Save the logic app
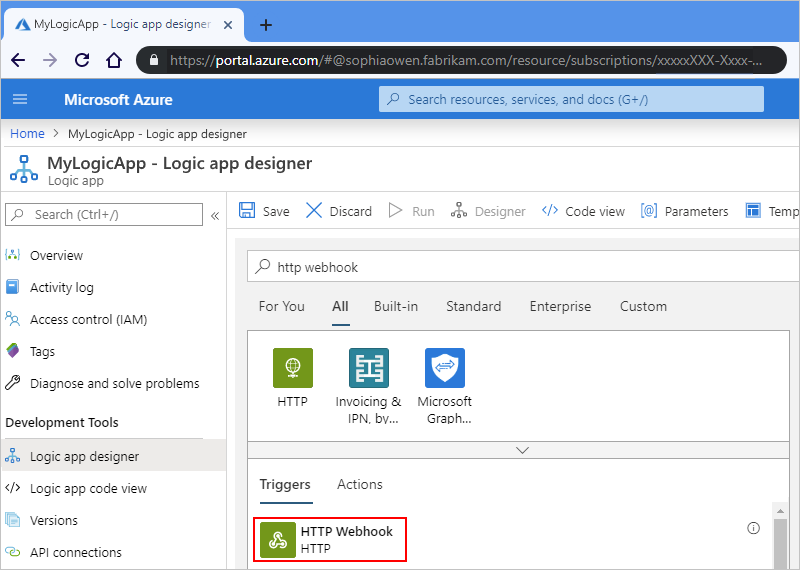Image resolution: width=800 pixels, height=570 pixels. pos(264,211)
